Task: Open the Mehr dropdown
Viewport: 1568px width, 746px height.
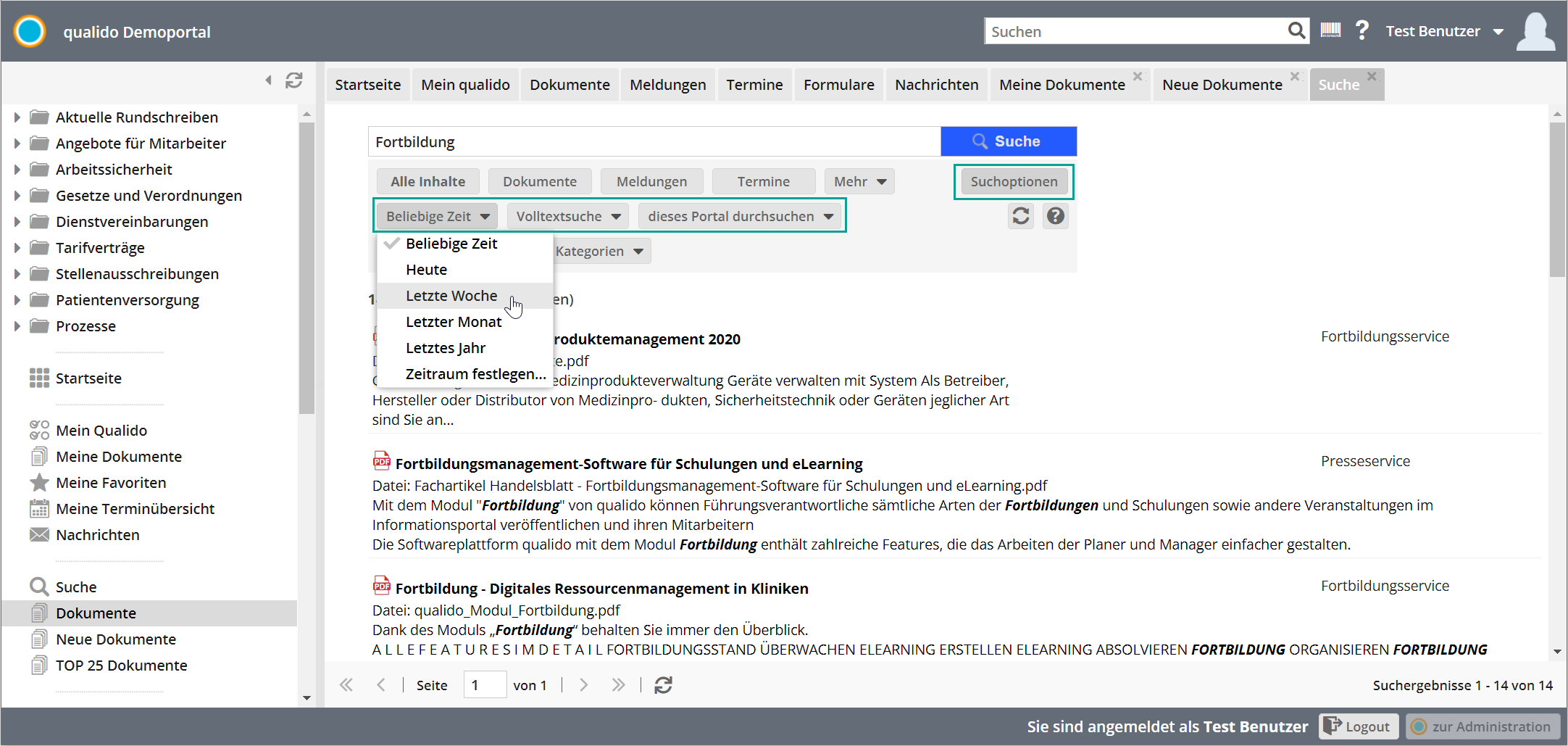Action: 859,181
